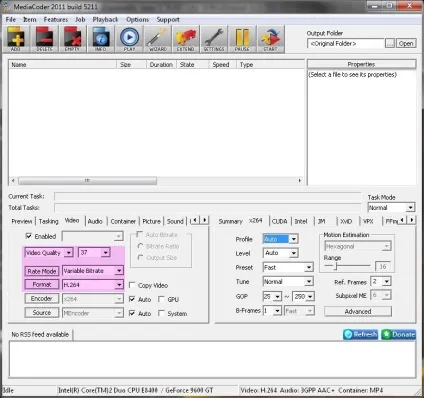Open the Tune Normal dropdown
The height and width of the screenshot is (398, 424).
click(x=309, y=282)
